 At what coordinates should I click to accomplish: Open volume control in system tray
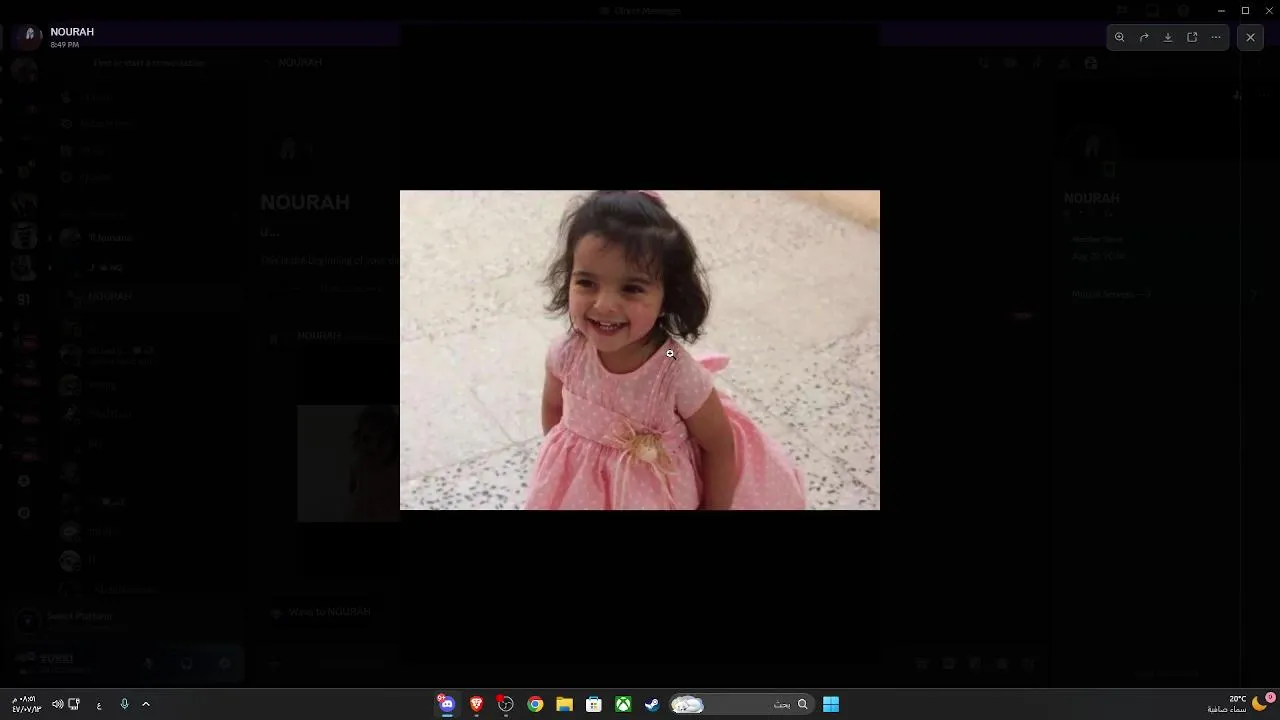(x=57, y=704)
